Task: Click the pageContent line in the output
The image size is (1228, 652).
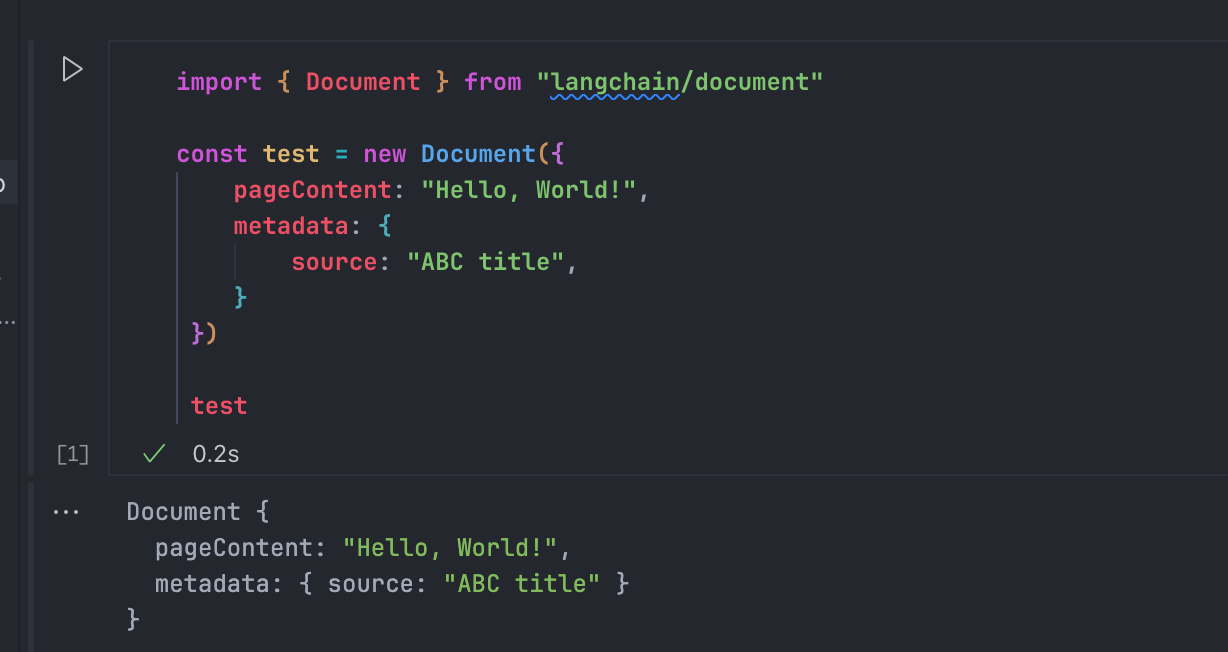Action: point(362,548)
